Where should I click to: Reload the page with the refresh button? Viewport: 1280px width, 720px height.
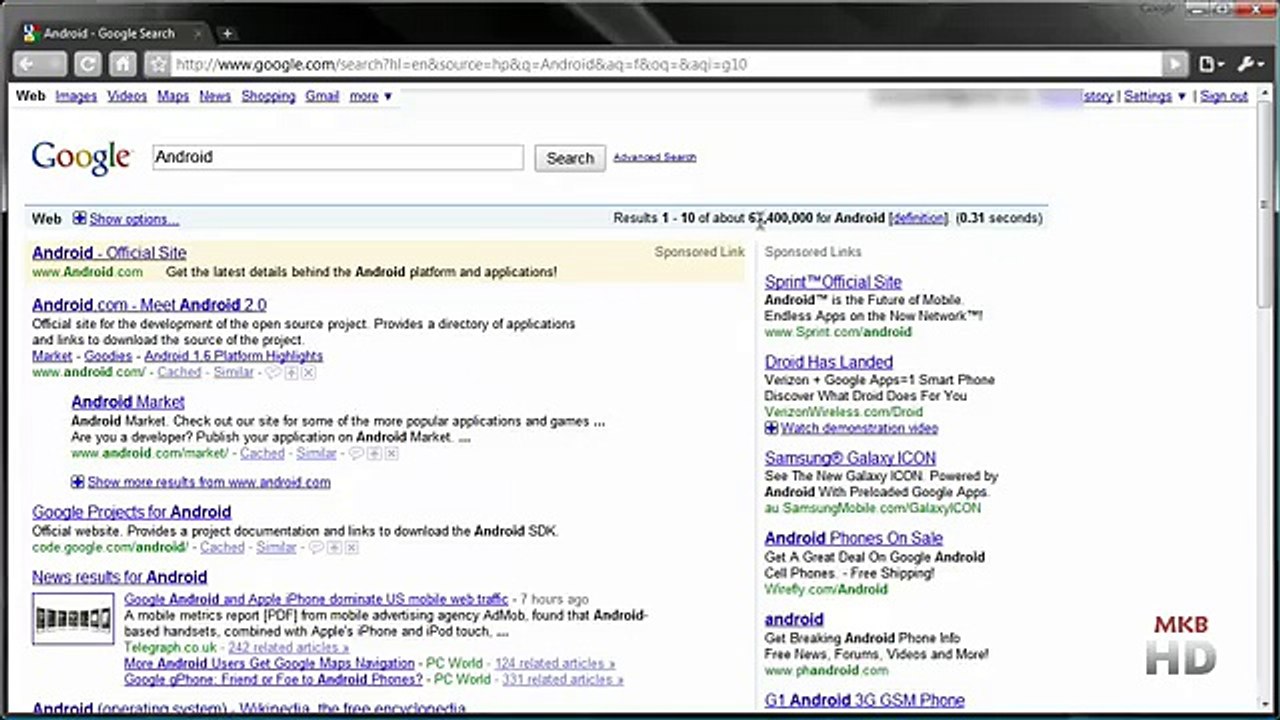pos(88,64)
